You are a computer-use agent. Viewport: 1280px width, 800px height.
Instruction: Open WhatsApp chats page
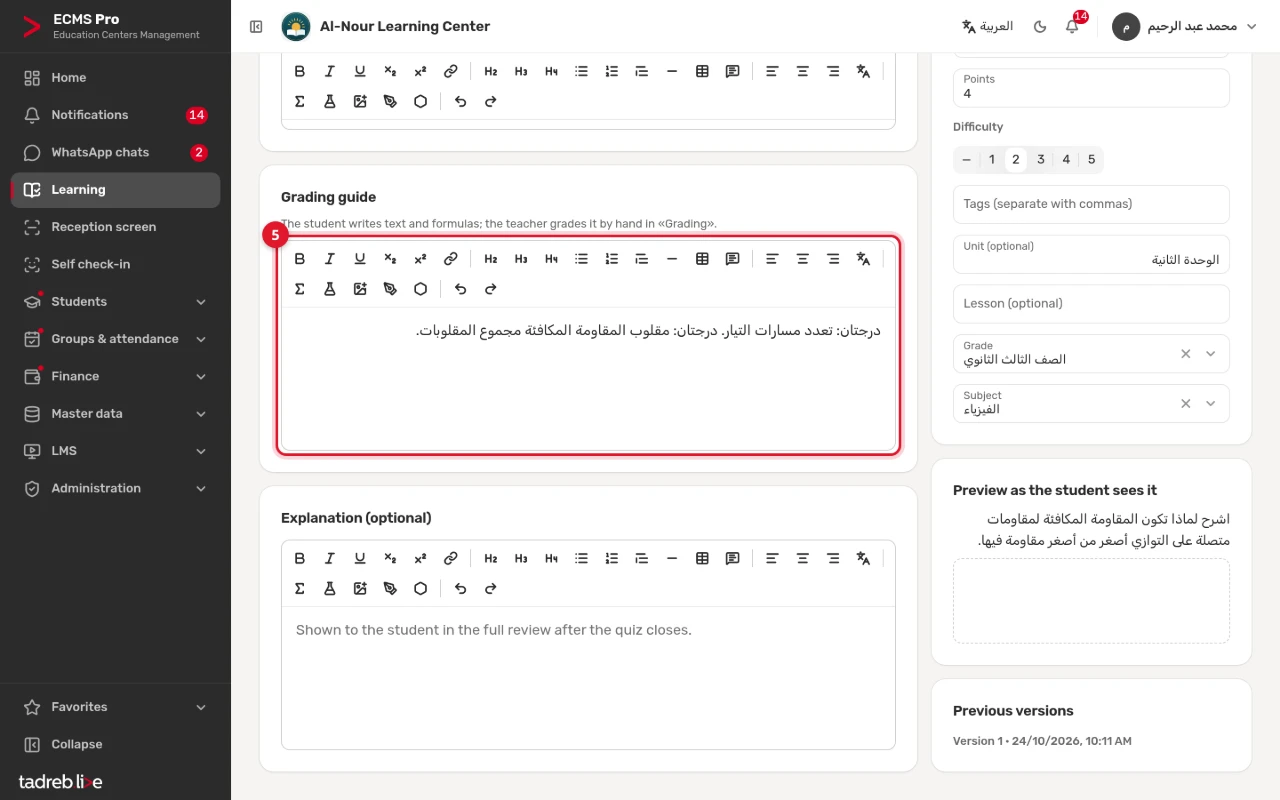115,153
